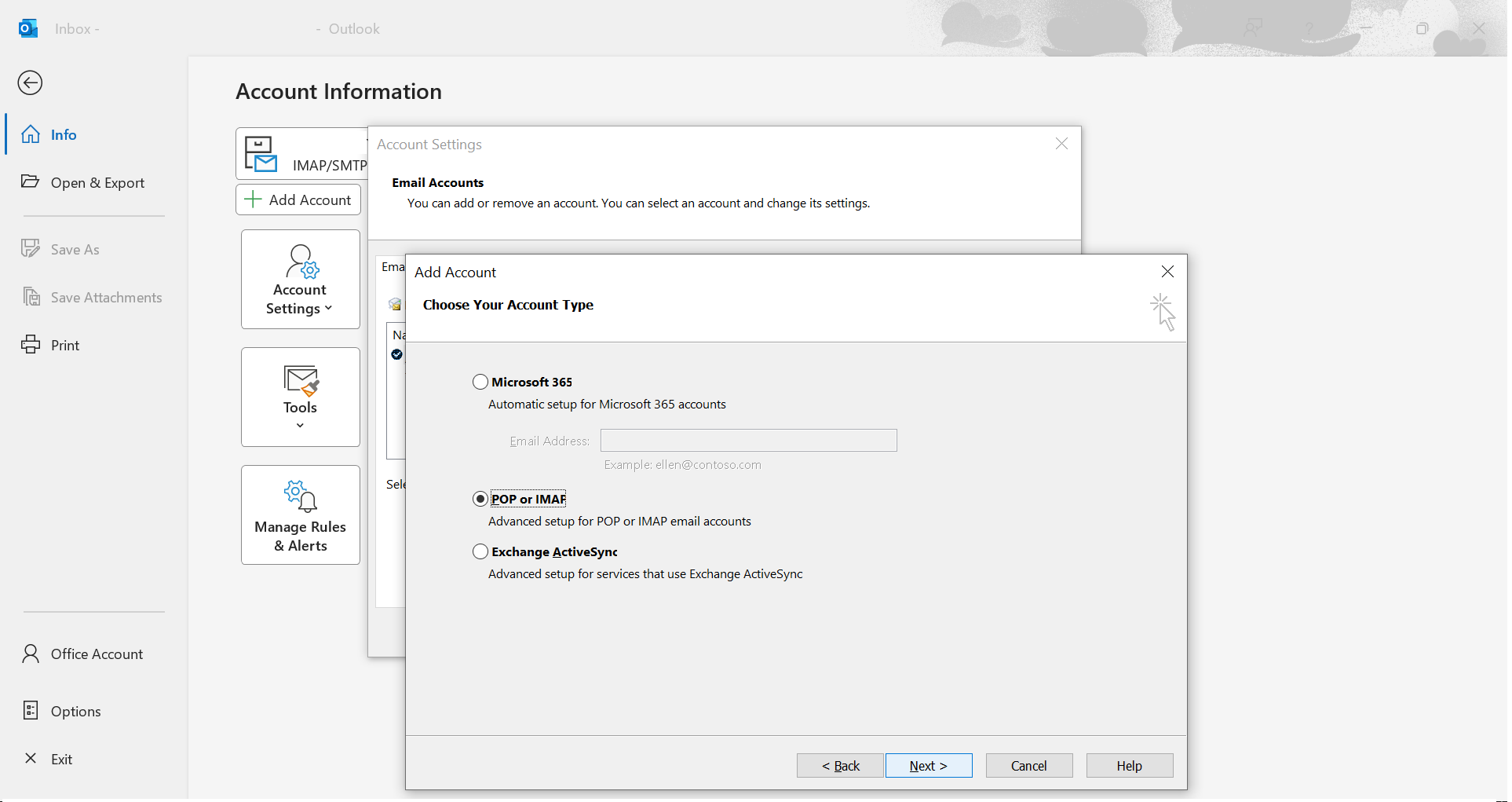The image size is (1512, 802).
Task: Click the Account Settings chevron arrow
Action: pos(328,308)
